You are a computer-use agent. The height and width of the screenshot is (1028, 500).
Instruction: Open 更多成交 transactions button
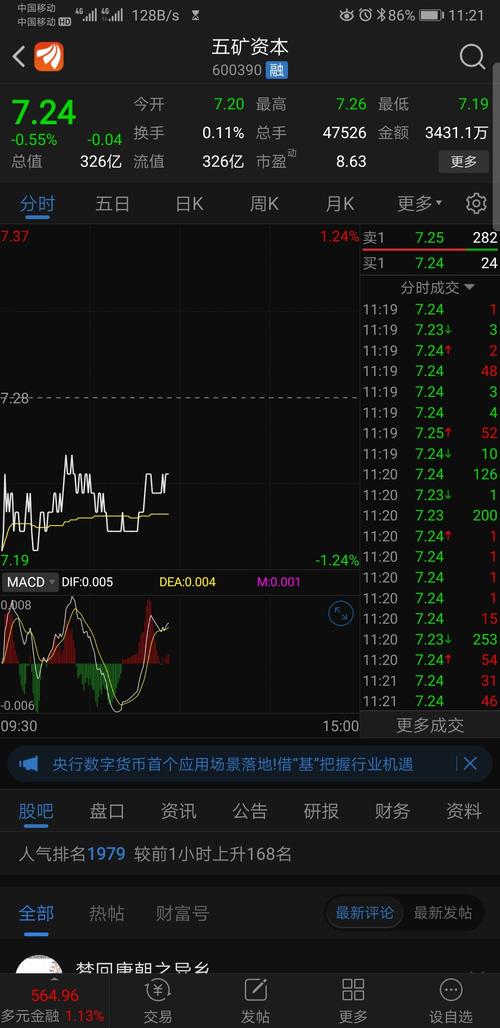point(430,724)
